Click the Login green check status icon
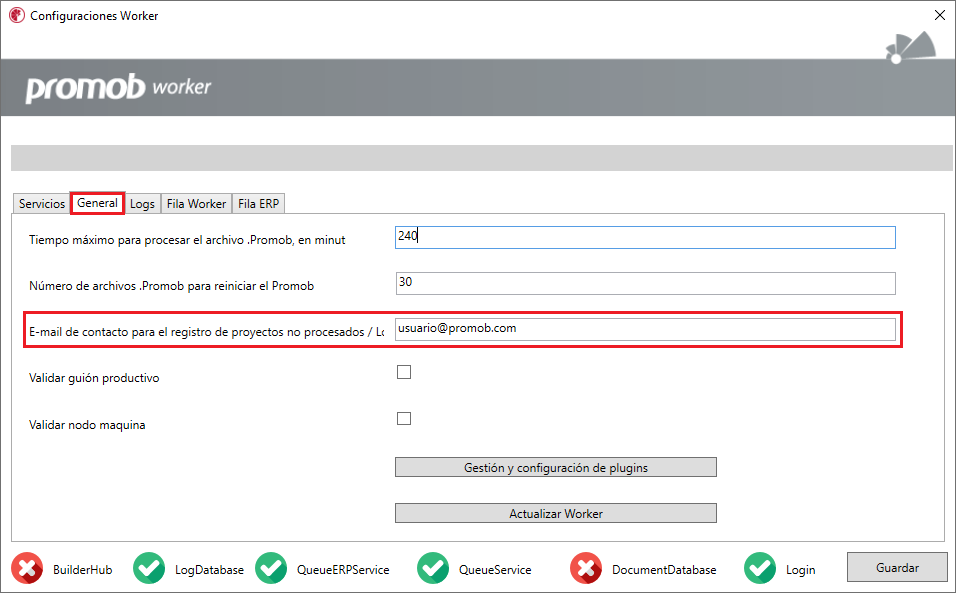Image resolution: width=956 pixels, height=593 pixels. coord(760,568)
